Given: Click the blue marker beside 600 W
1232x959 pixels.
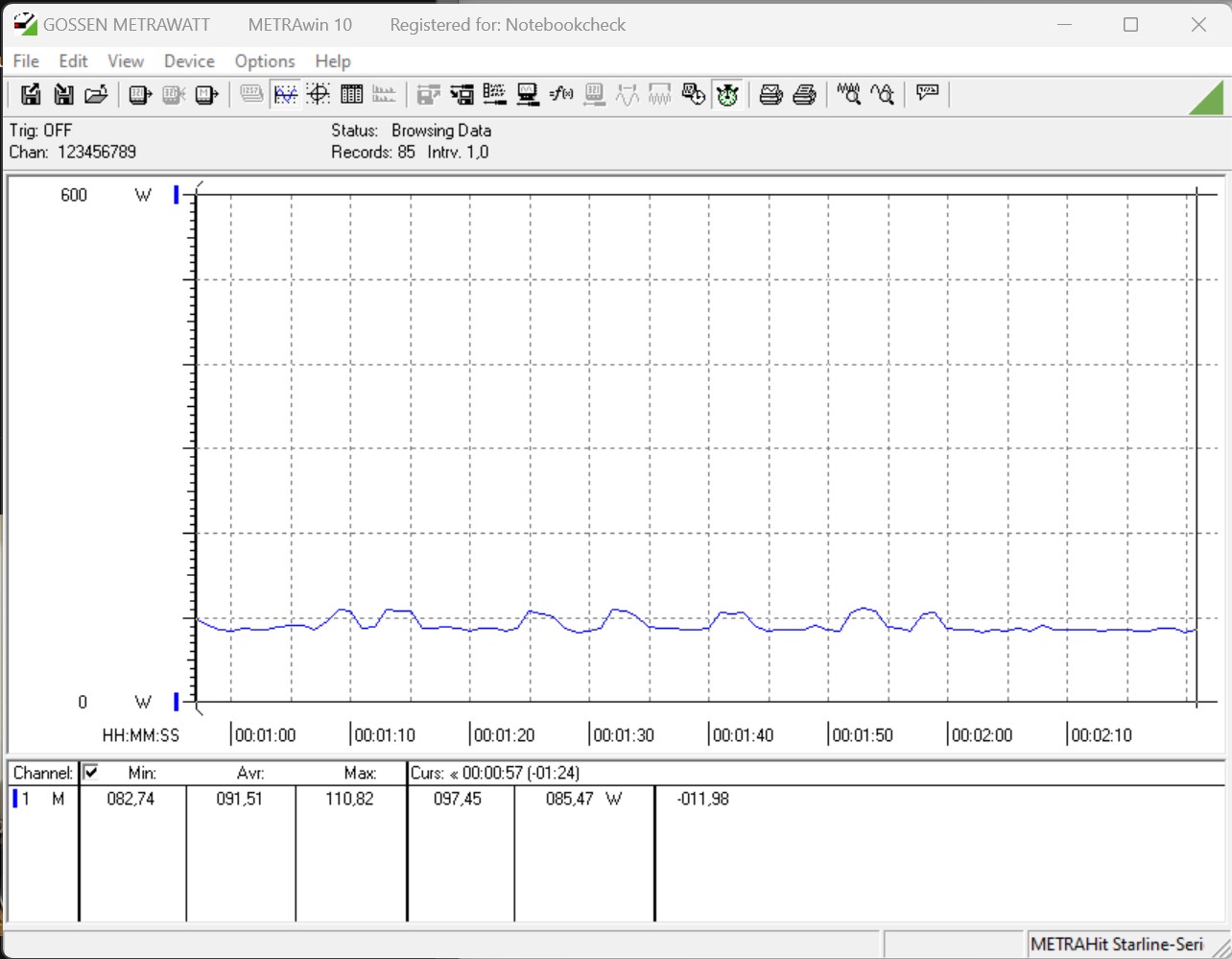Looking at the screenshot, I should click(x=177, y=195).
